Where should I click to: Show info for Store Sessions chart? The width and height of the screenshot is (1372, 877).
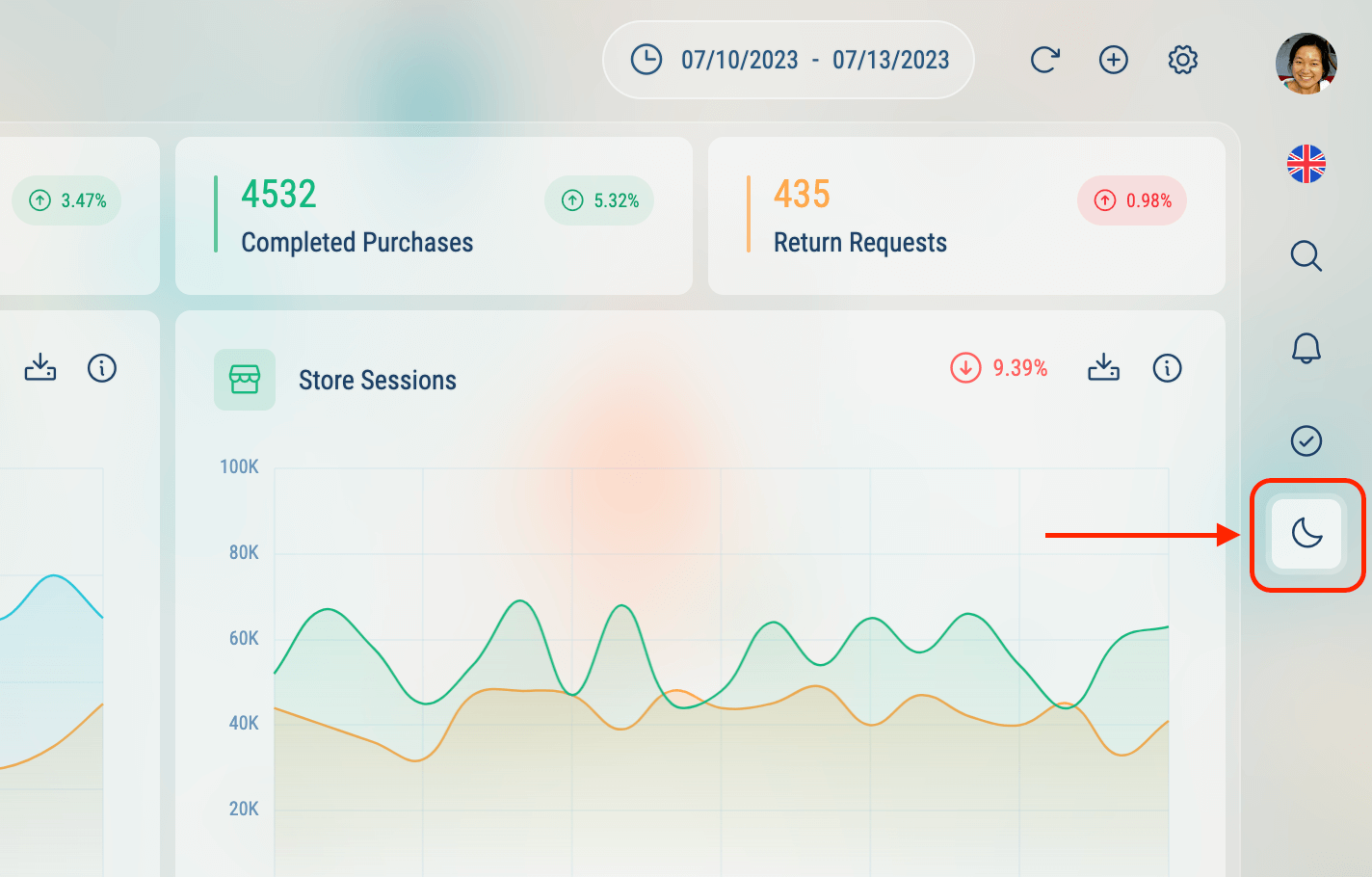click(1168, 367)
